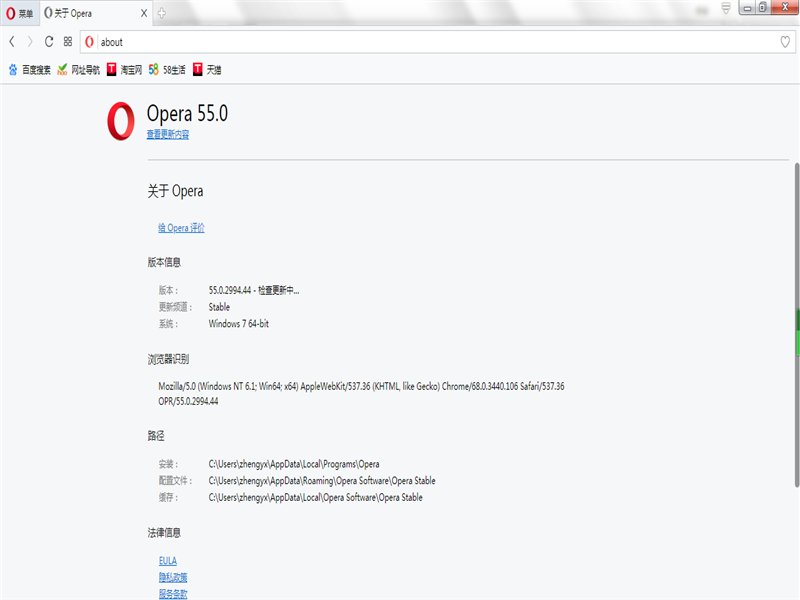Click the 给 Opera 评价 link
The image size is (800, 600).
(181, 228)
